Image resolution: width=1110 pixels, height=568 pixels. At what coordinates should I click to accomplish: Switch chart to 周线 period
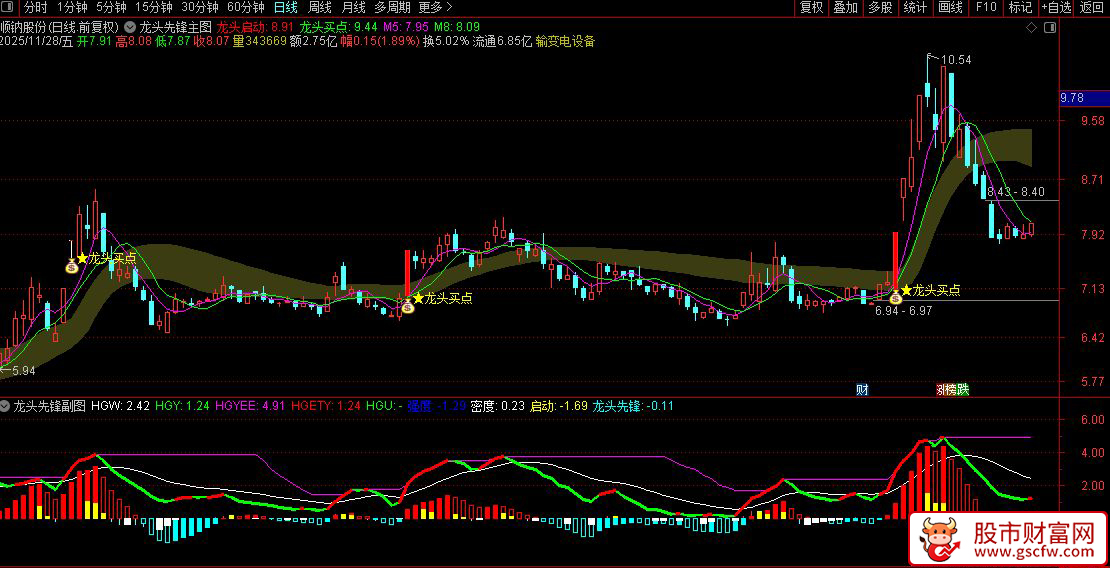pos(320,7)
